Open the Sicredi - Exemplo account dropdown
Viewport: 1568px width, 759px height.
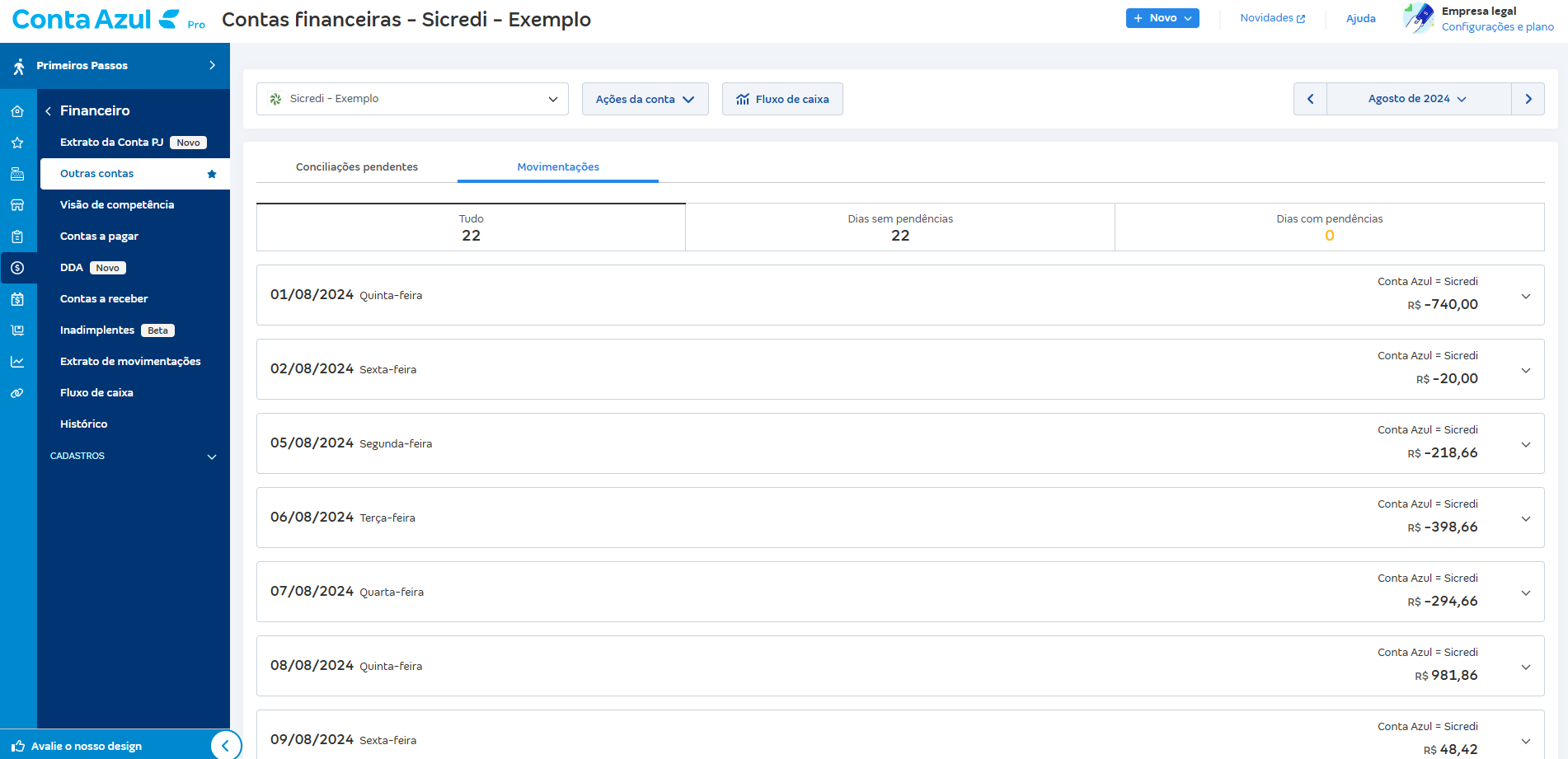[412, 99]
